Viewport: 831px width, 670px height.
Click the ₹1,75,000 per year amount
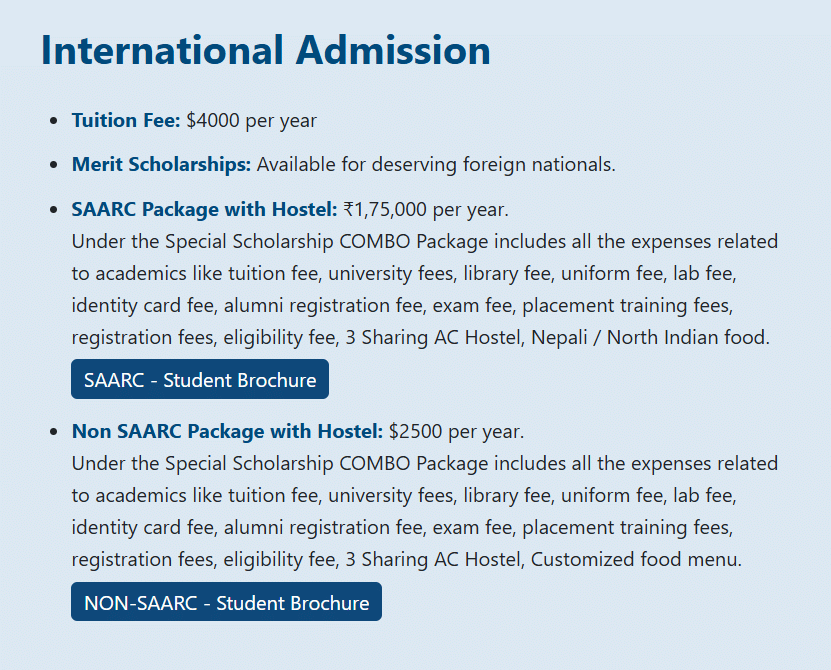425,210
